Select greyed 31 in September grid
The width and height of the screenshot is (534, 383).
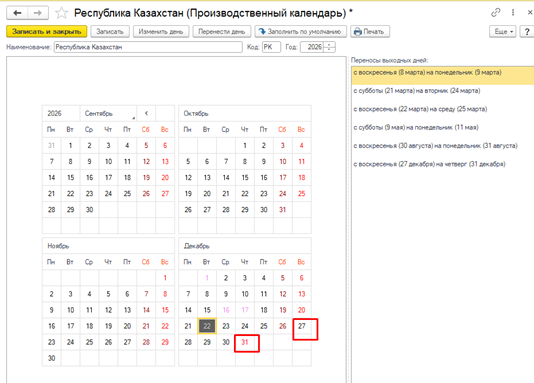pos(51,146)
